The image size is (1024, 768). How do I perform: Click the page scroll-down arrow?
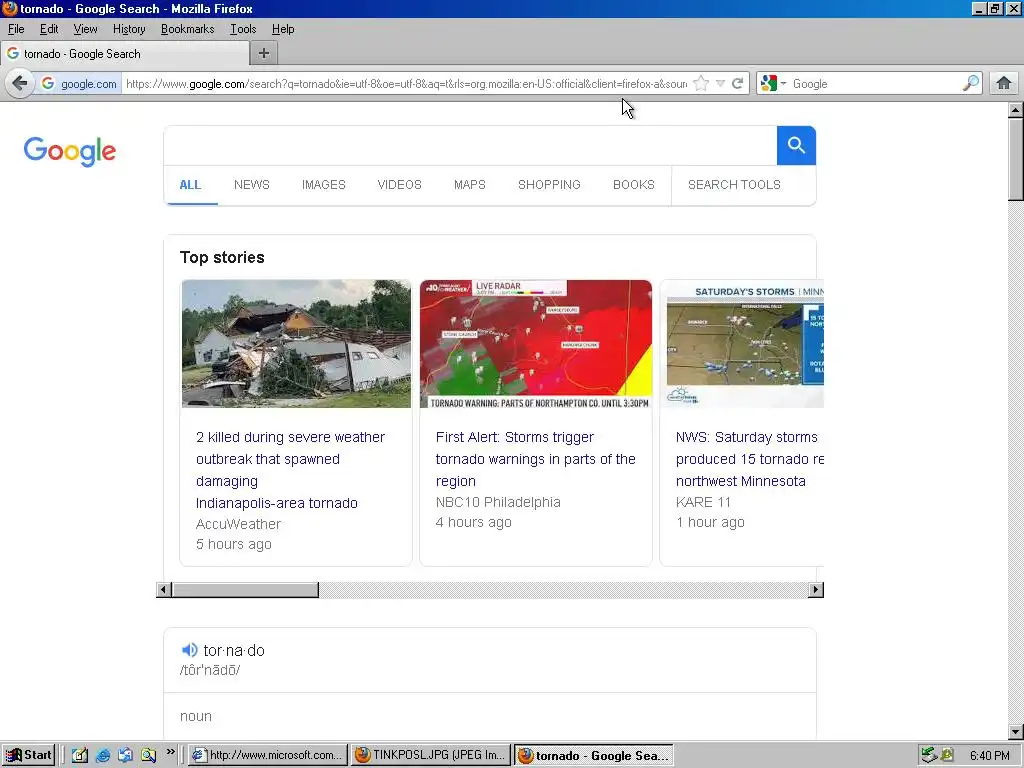(1016, 731)
